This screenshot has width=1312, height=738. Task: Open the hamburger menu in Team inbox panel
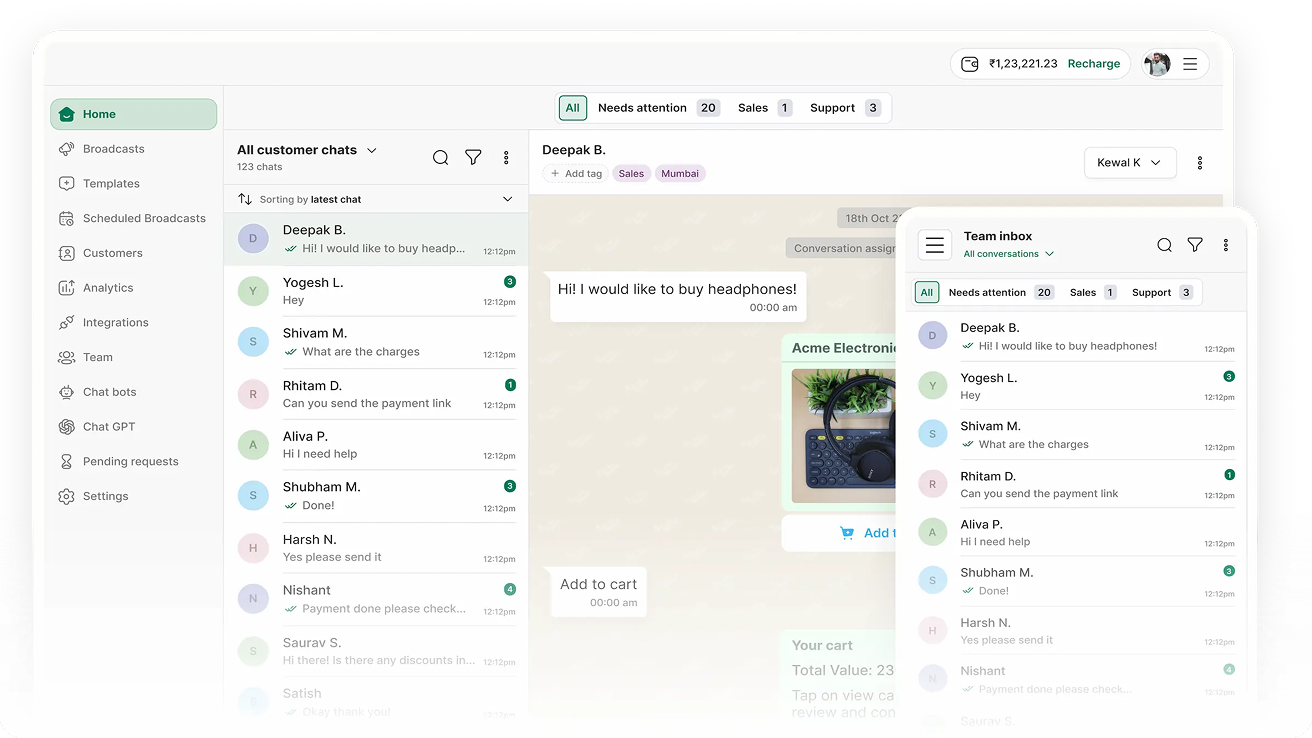(x=934, y=245)
